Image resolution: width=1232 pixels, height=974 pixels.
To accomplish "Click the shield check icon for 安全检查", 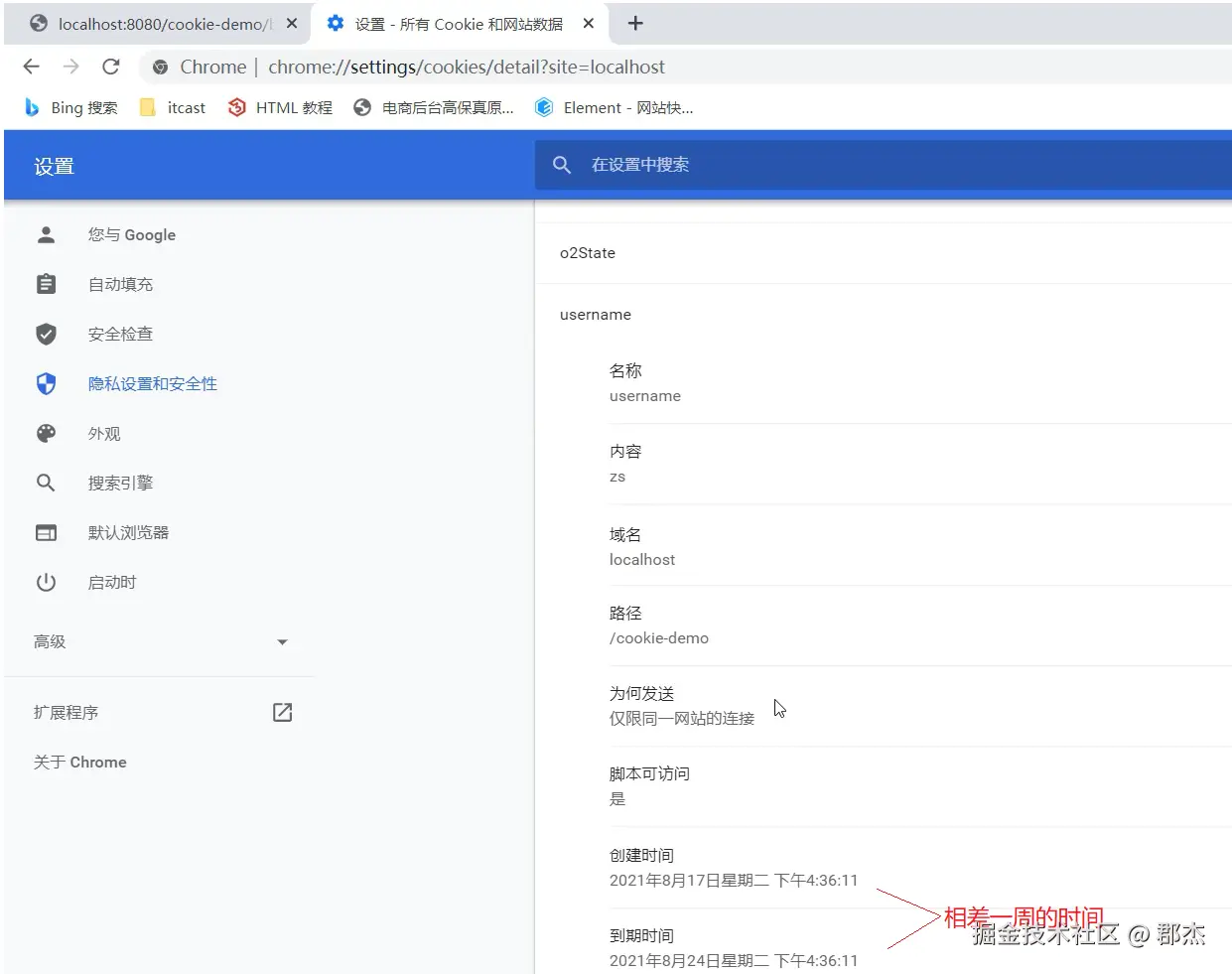I will [46, 334].
